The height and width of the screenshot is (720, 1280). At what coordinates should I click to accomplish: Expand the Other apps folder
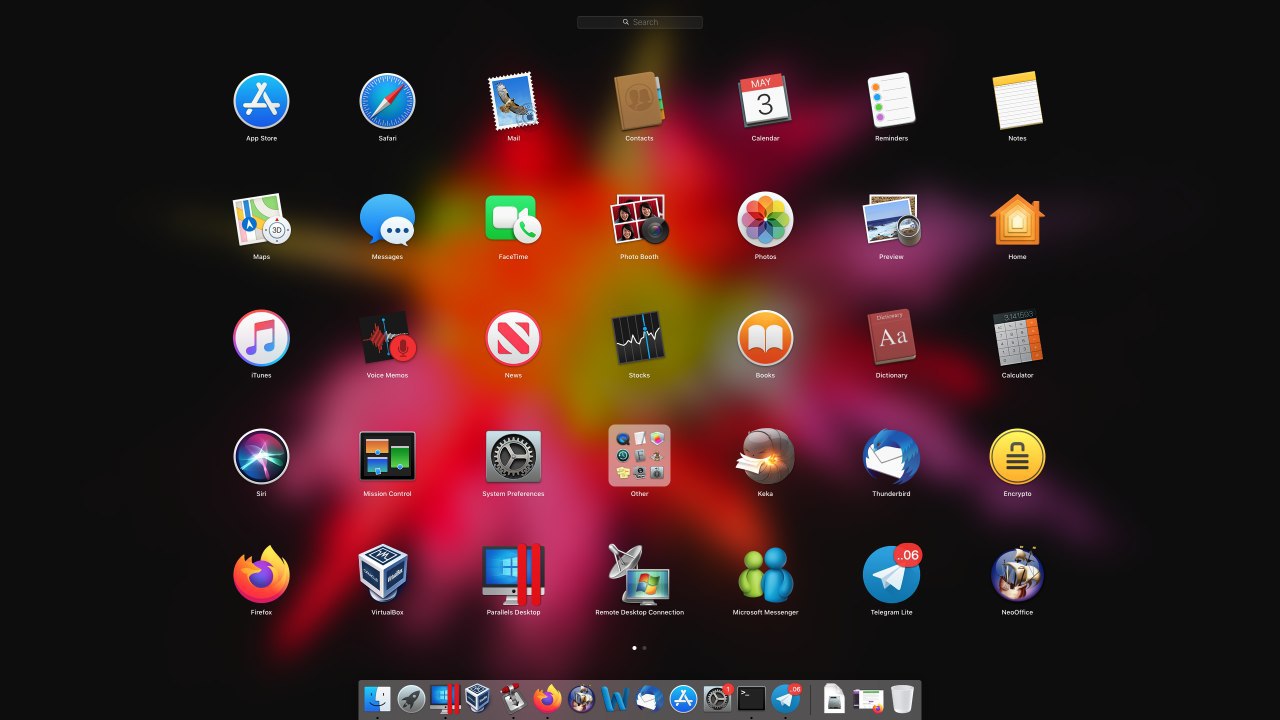tap(639, 455)
